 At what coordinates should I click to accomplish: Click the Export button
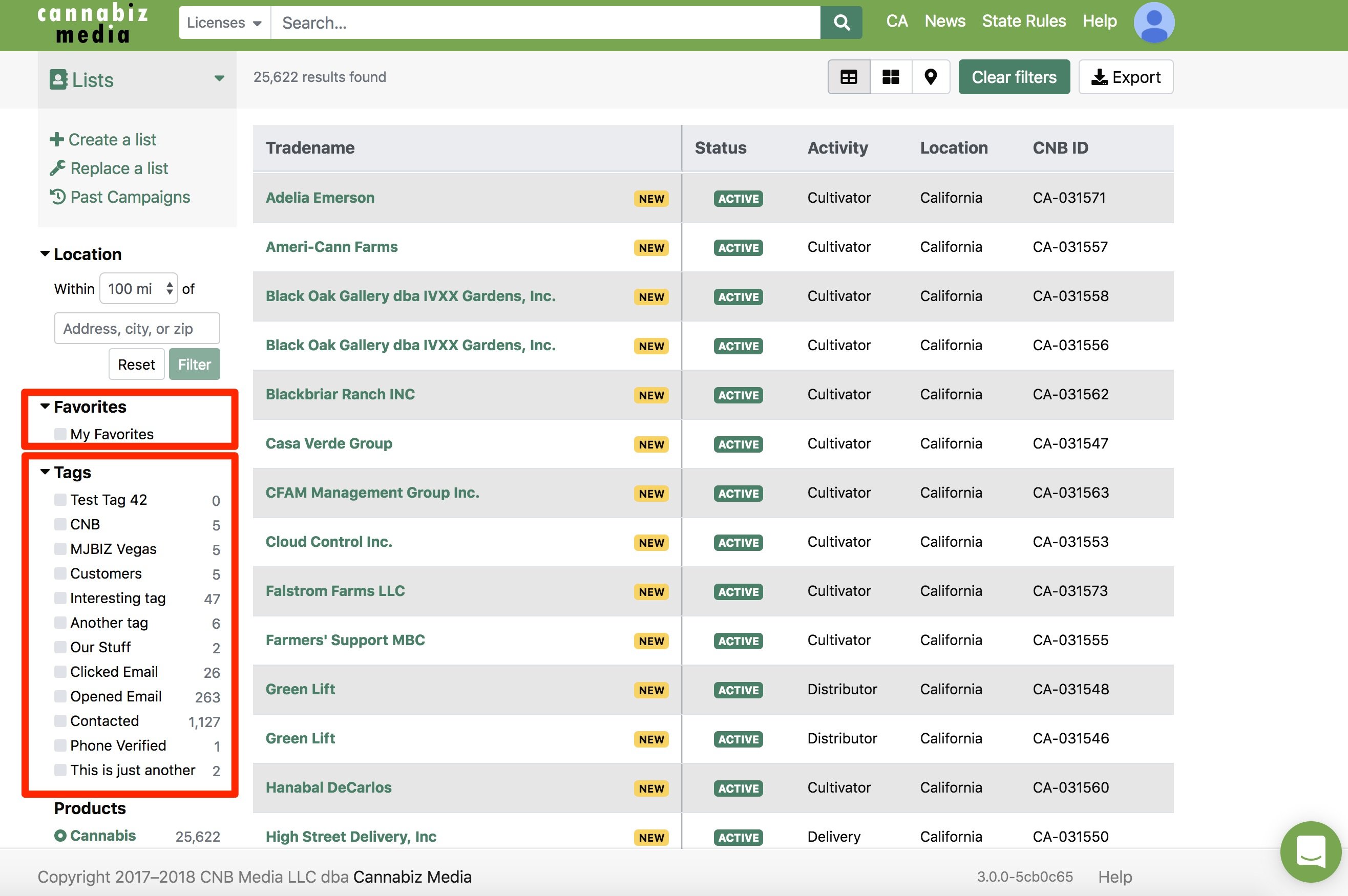[x=1126, y=77]
